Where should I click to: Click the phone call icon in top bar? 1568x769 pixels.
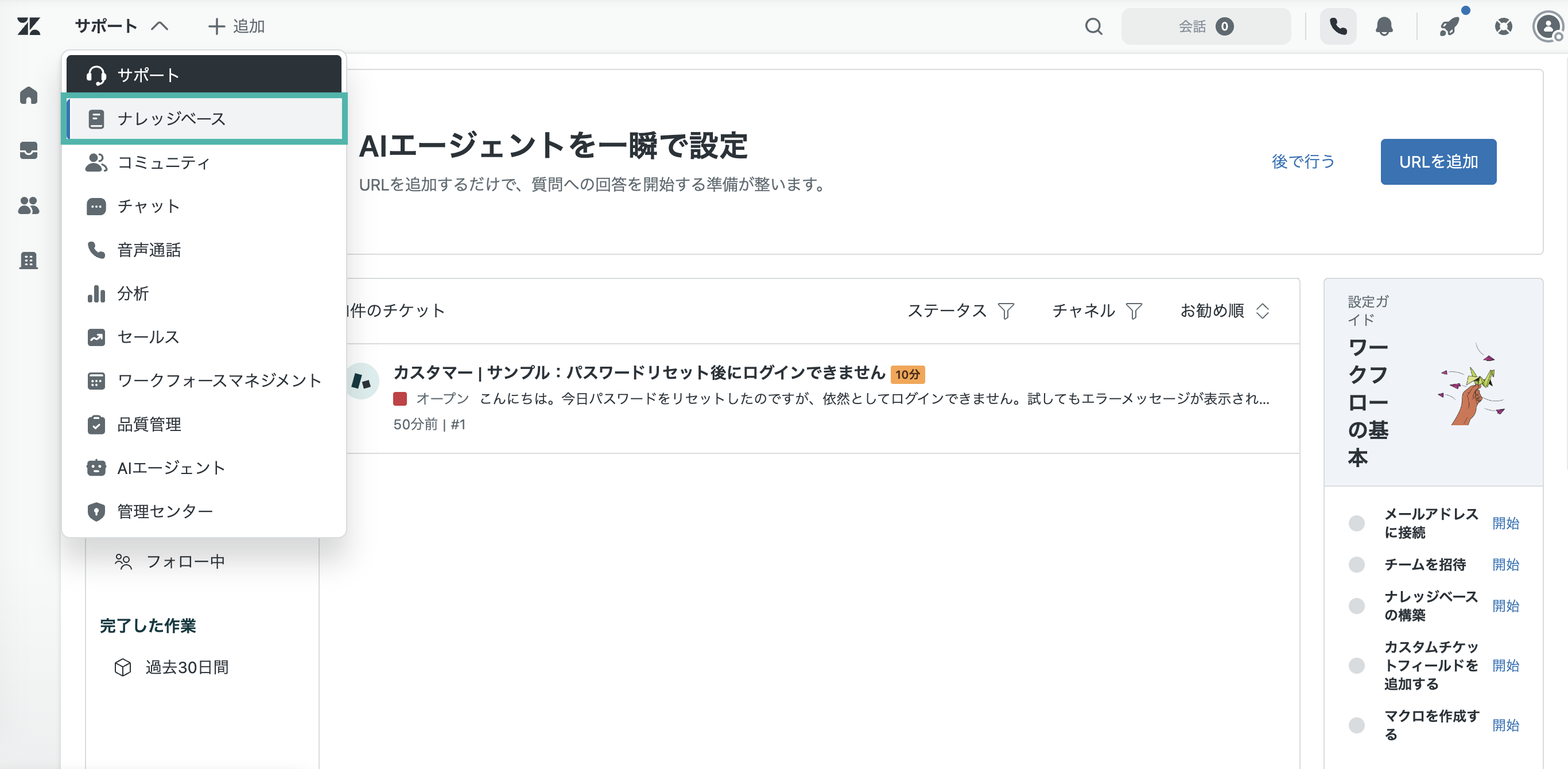coord(1338,26)
